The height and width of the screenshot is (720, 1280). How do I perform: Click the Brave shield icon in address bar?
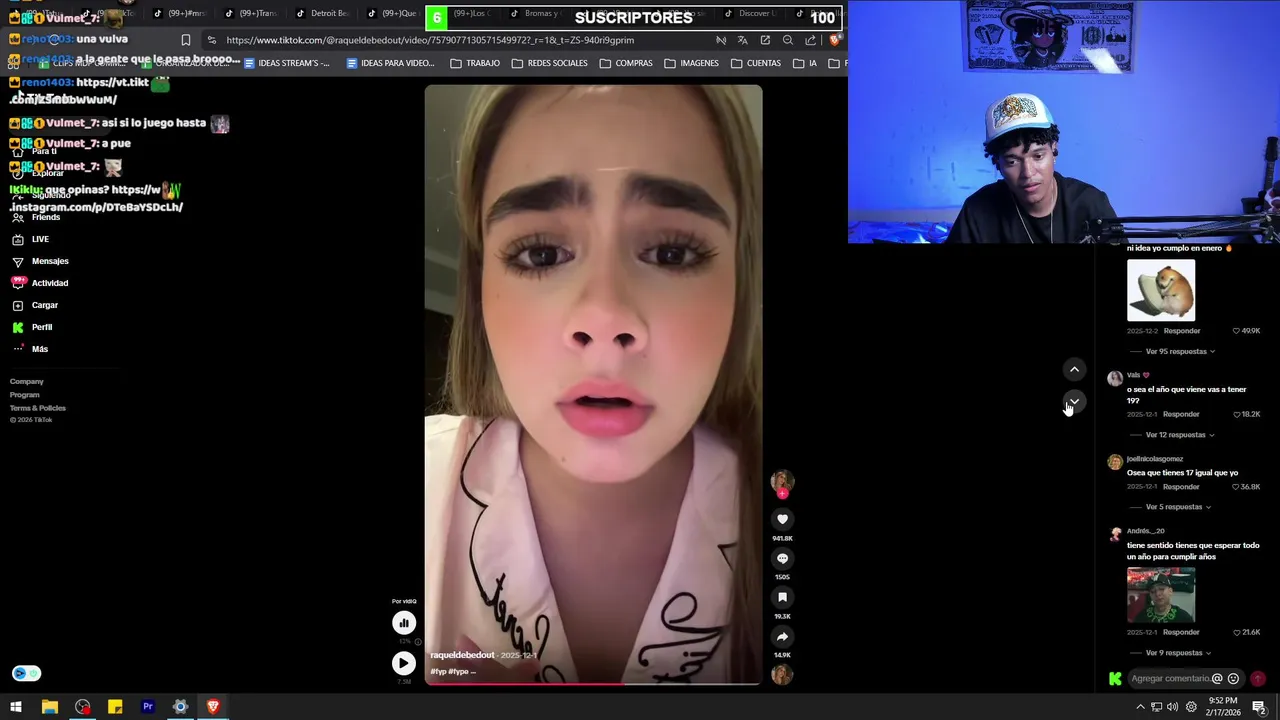tap(834, 40)
